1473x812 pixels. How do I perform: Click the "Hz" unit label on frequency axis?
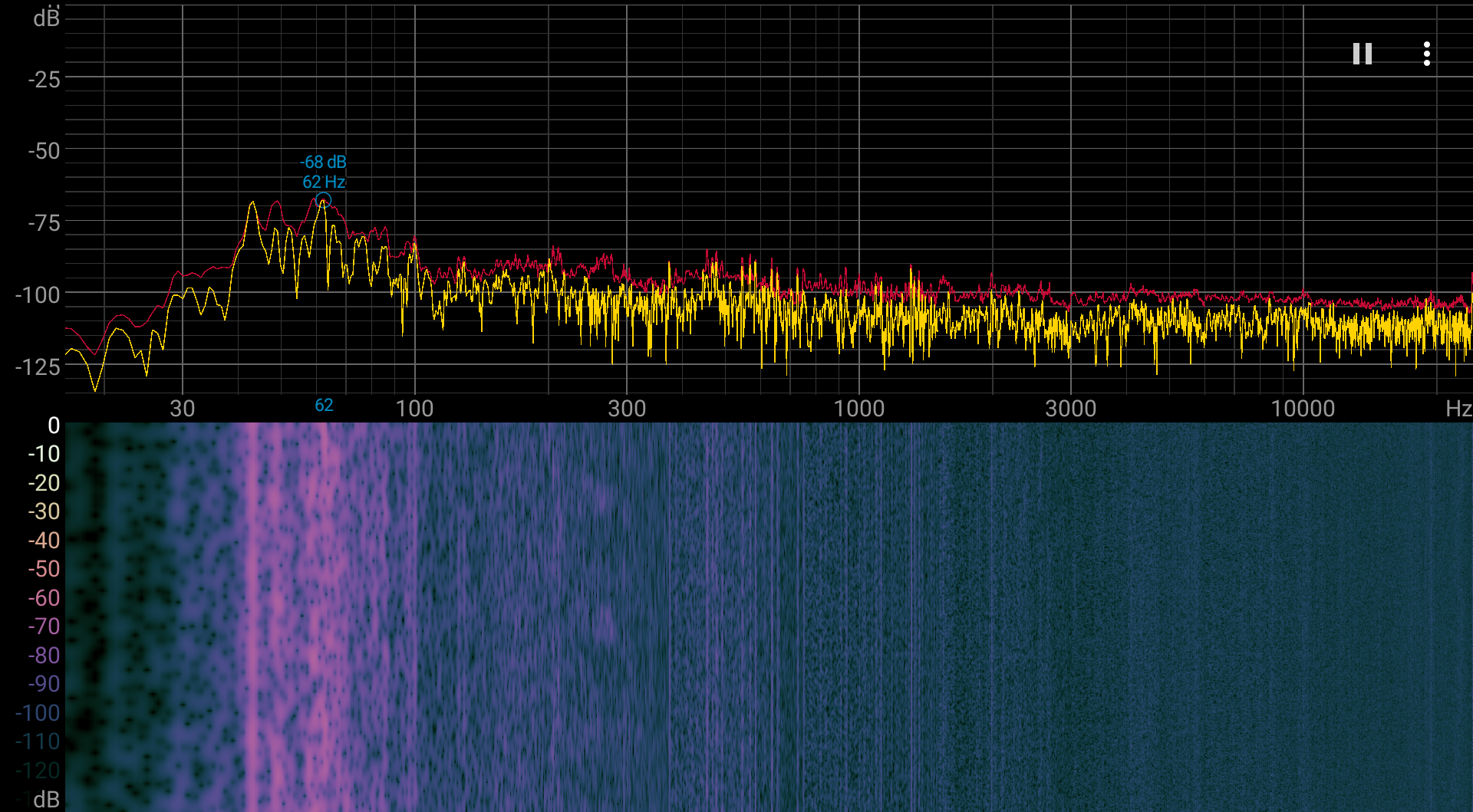(1458, 408)
